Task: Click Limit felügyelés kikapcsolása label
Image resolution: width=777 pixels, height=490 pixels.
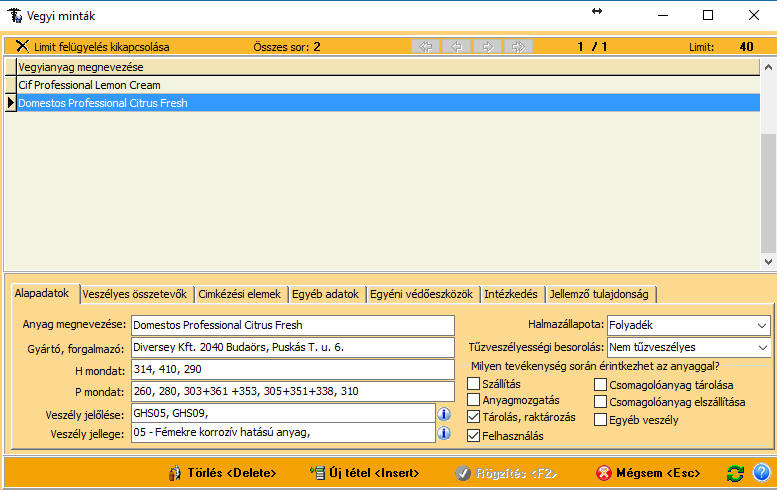Action: [x=102, y=47]
